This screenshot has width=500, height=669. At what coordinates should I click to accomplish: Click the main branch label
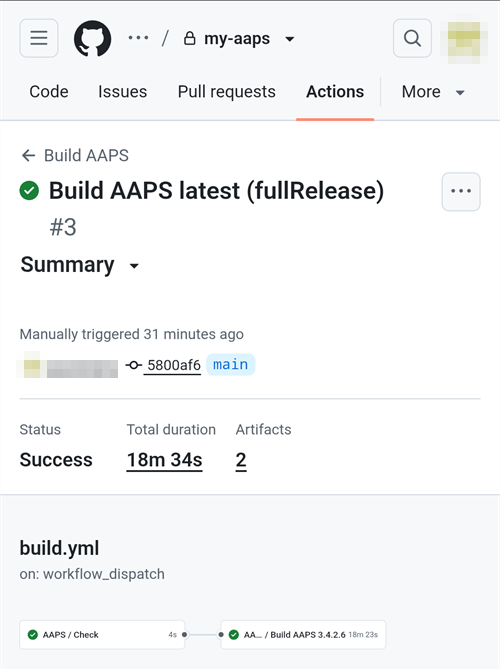230,364
